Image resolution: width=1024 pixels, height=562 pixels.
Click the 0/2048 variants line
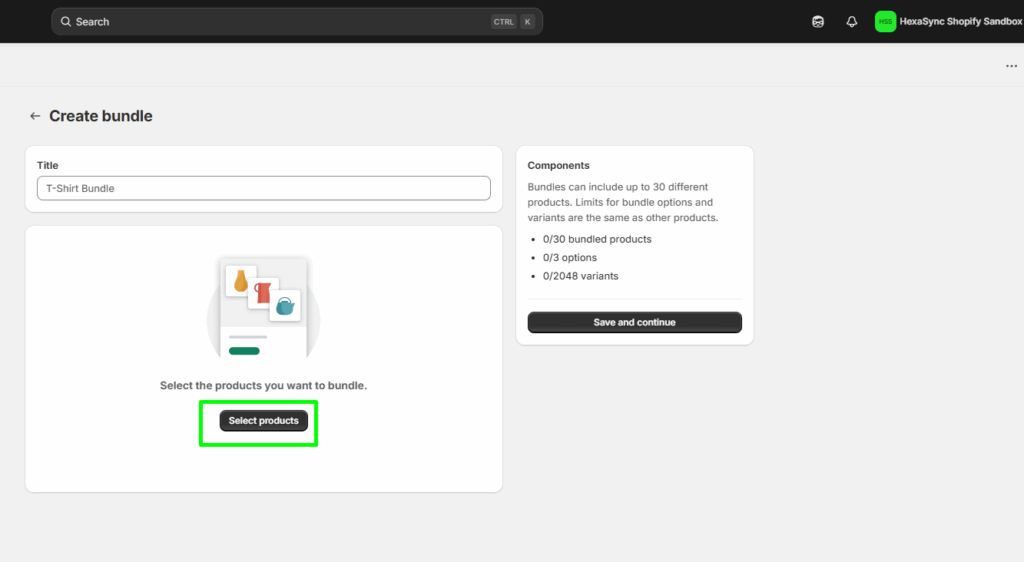[x=580, y=276]
